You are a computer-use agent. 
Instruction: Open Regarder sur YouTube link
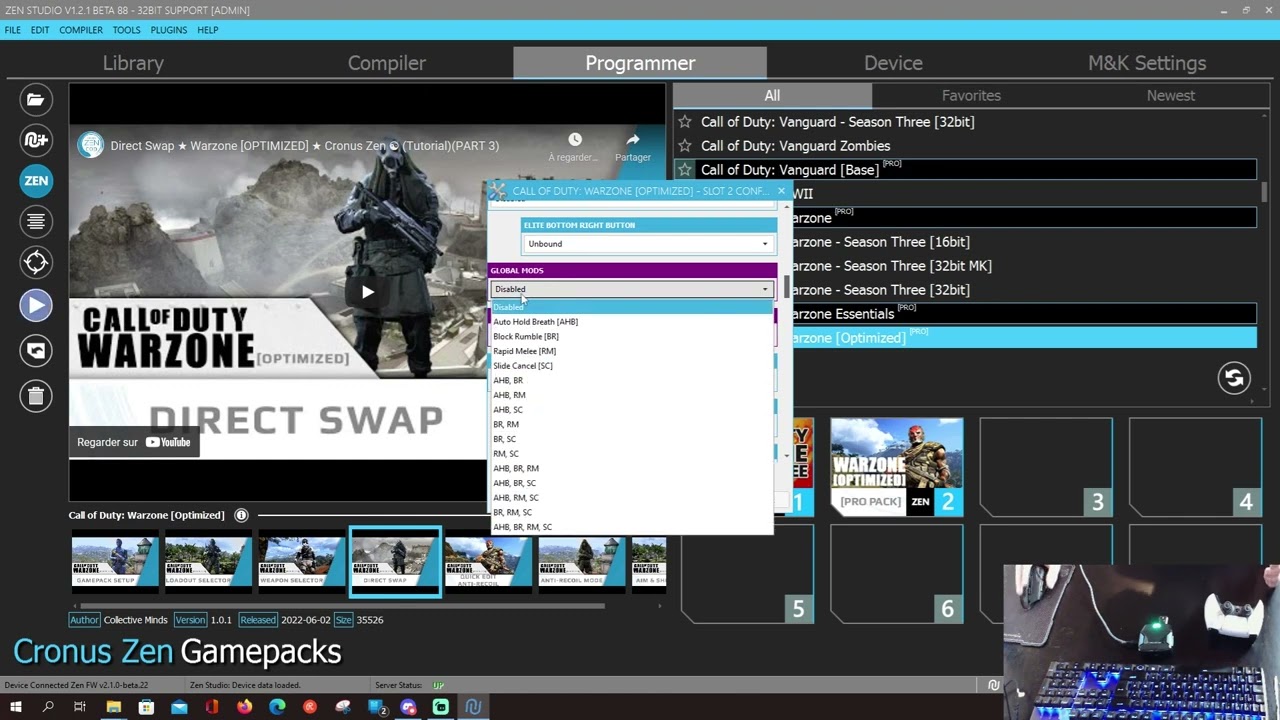(134, 442)
